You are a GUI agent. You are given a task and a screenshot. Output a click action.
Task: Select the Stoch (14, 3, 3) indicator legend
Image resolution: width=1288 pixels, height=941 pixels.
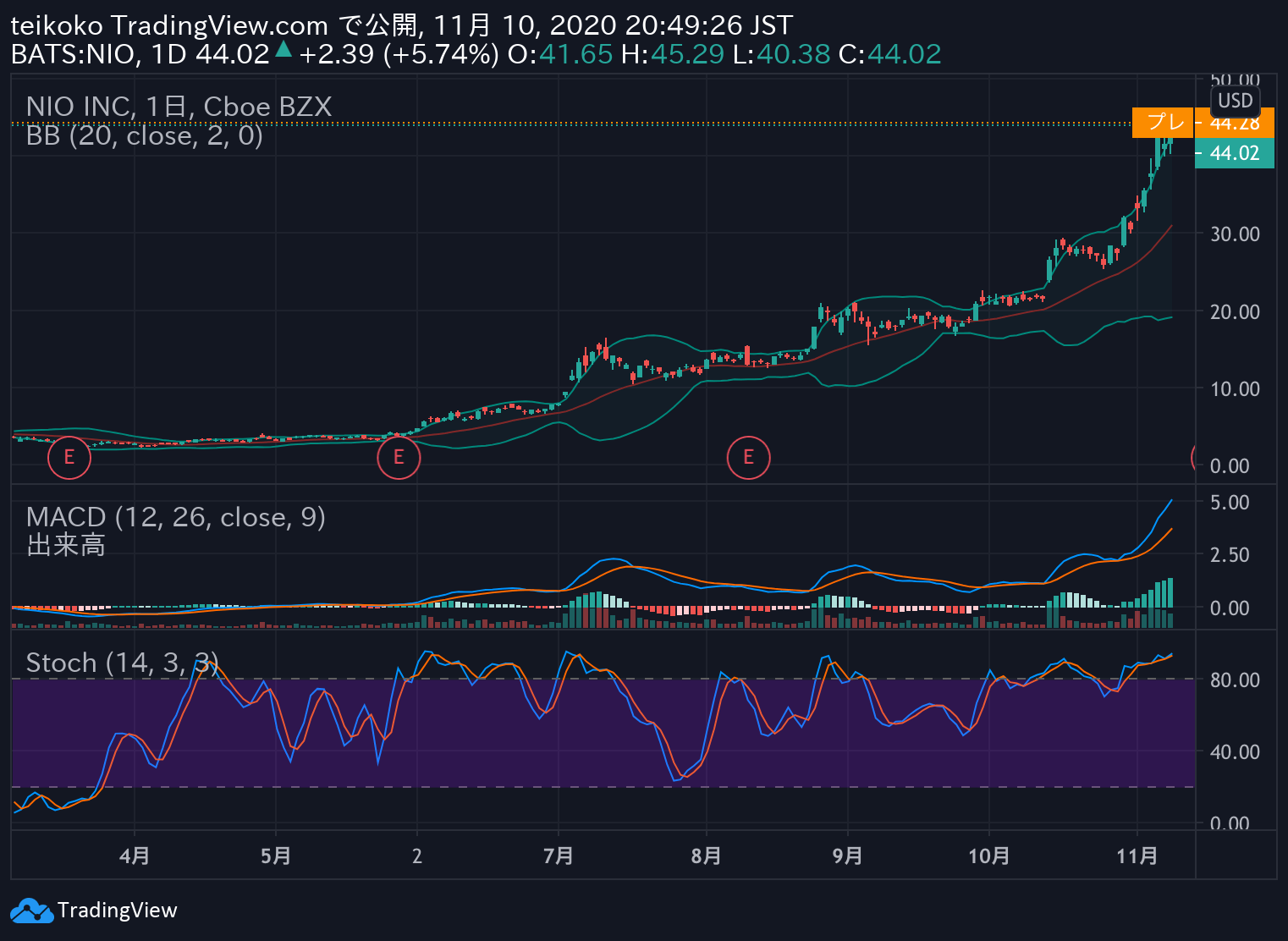pyautogui.click(x=122, y=663)
